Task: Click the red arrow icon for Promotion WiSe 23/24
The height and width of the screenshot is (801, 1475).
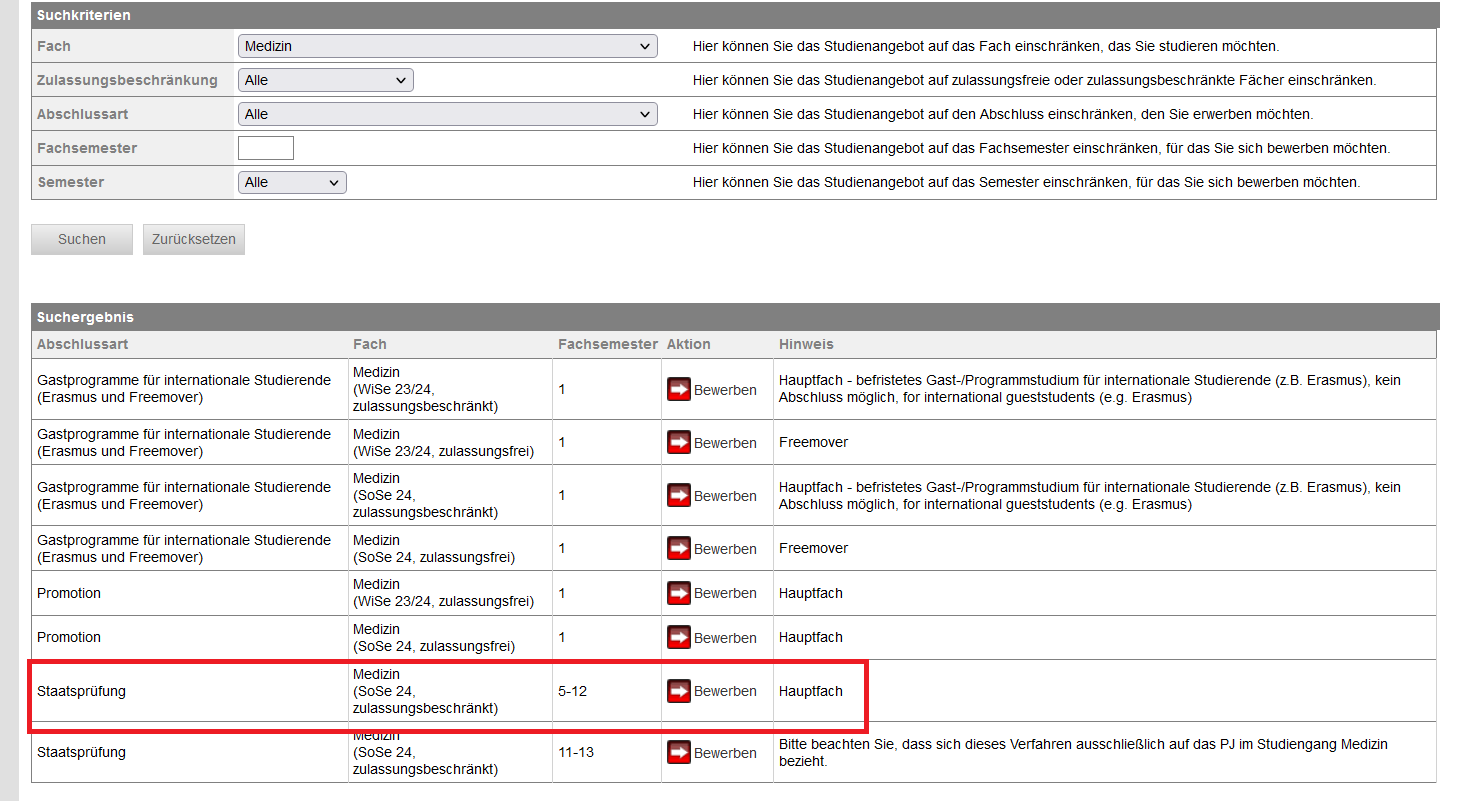Action: 679,593
